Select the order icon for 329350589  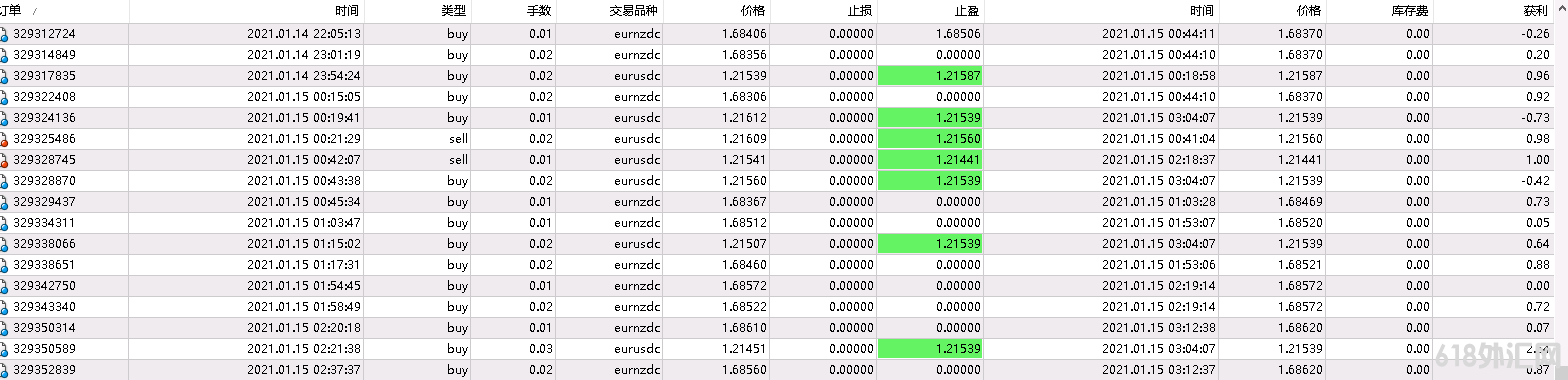4,349
